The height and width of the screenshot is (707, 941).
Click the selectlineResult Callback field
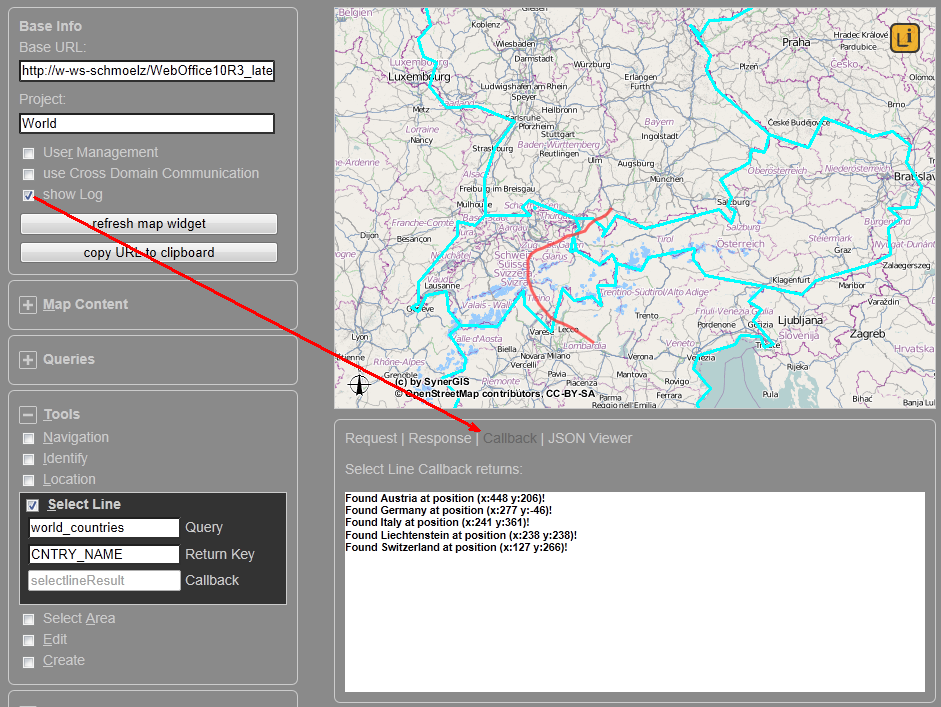(104, 580)
